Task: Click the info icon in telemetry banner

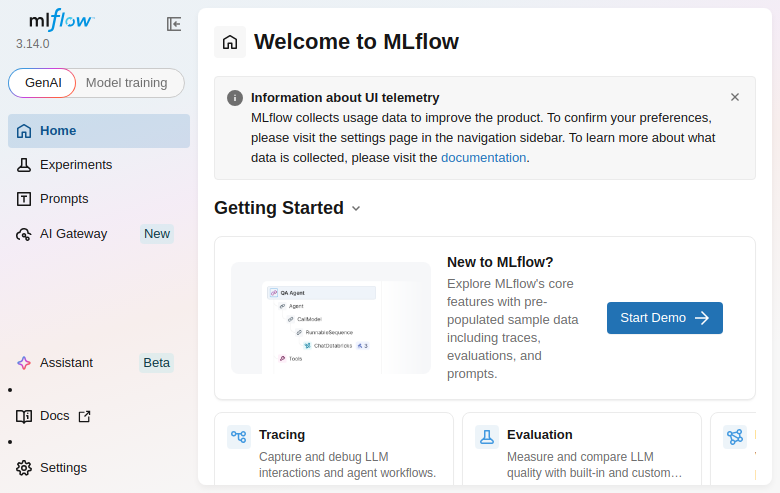Action: click(x=235, y=98)
